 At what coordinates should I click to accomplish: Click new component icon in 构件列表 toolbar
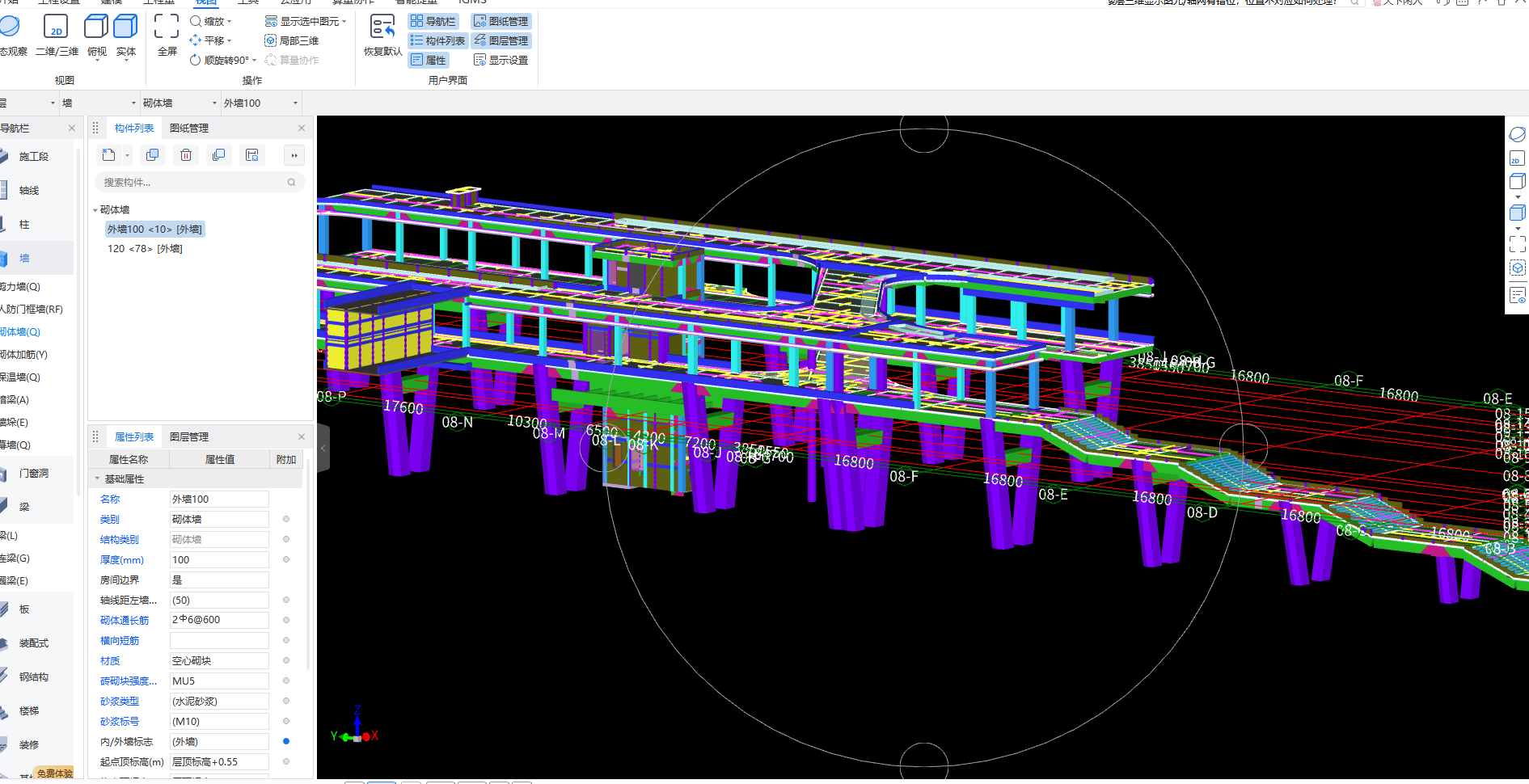(x=108, y=155)
